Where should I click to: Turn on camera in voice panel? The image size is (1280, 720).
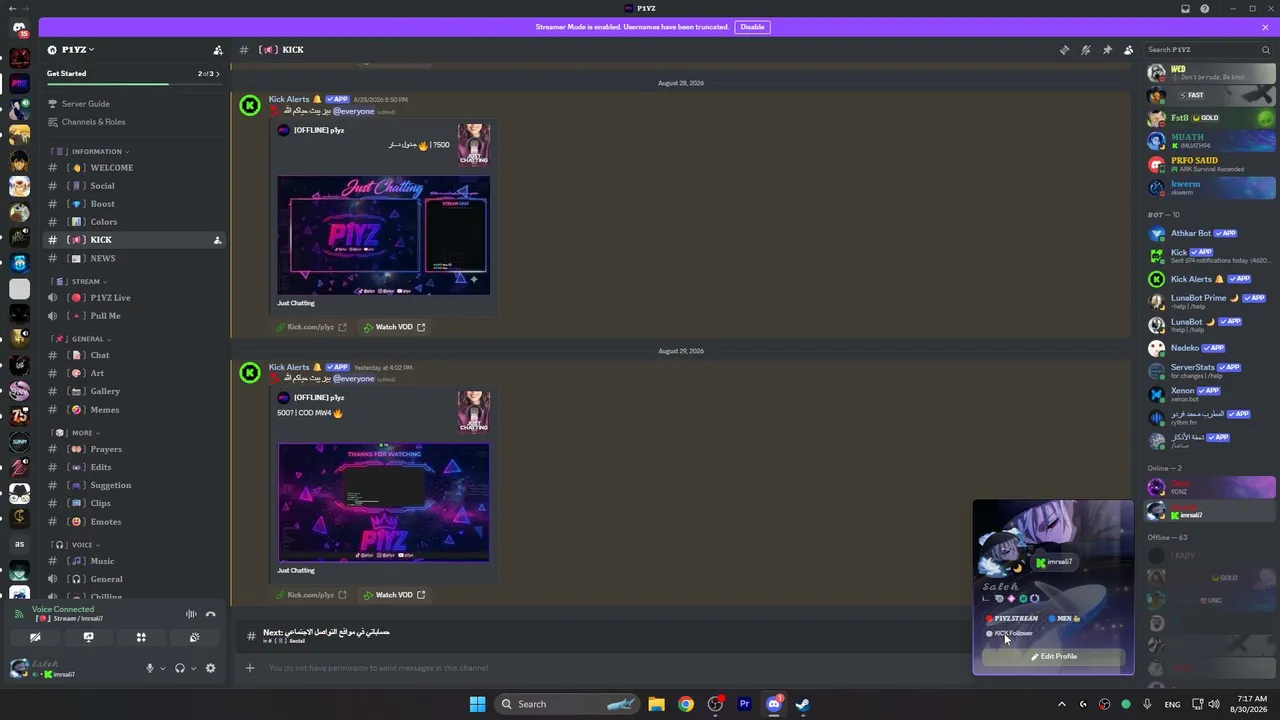click(35, 637)
